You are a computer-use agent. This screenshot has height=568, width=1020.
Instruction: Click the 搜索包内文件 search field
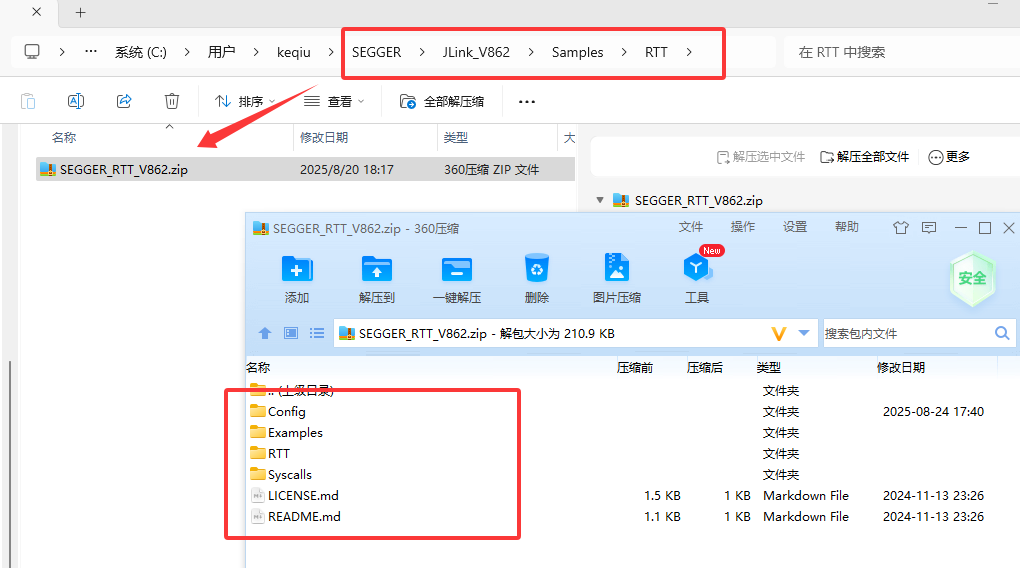point(905,333)
